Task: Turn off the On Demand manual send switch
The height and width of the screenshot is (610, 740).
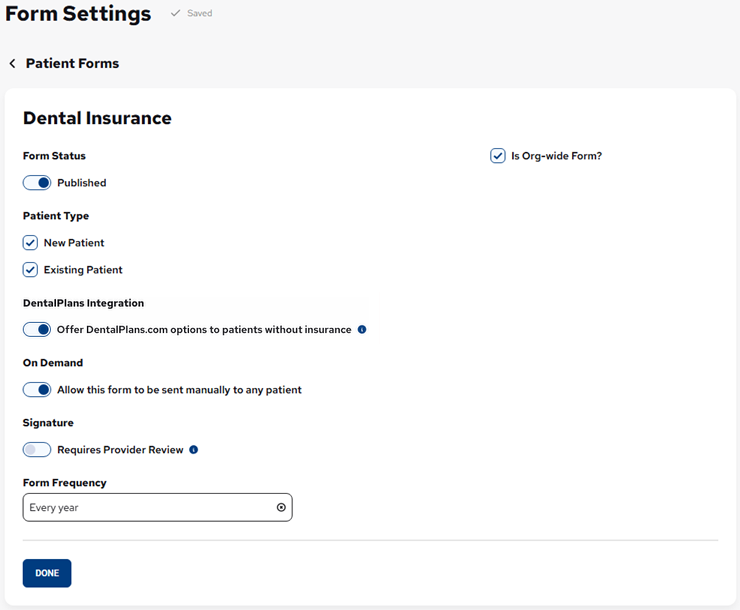Action: point(37,390)
